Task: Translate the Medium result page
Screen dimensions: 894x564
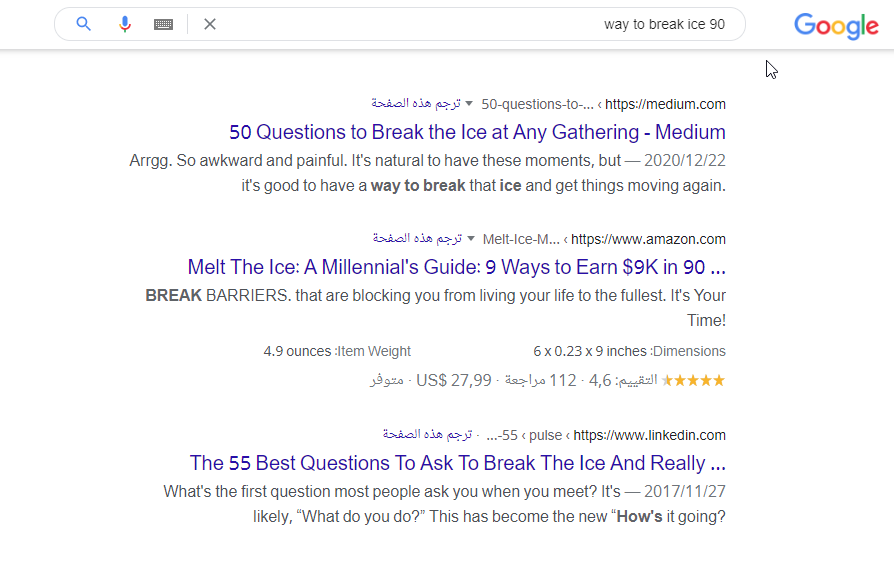Action: 416,104
